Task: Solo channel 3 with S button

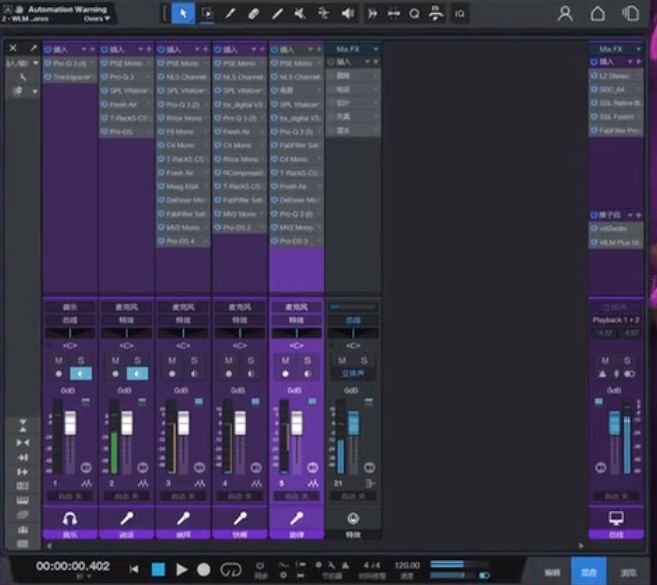Action: click(195, 360)
